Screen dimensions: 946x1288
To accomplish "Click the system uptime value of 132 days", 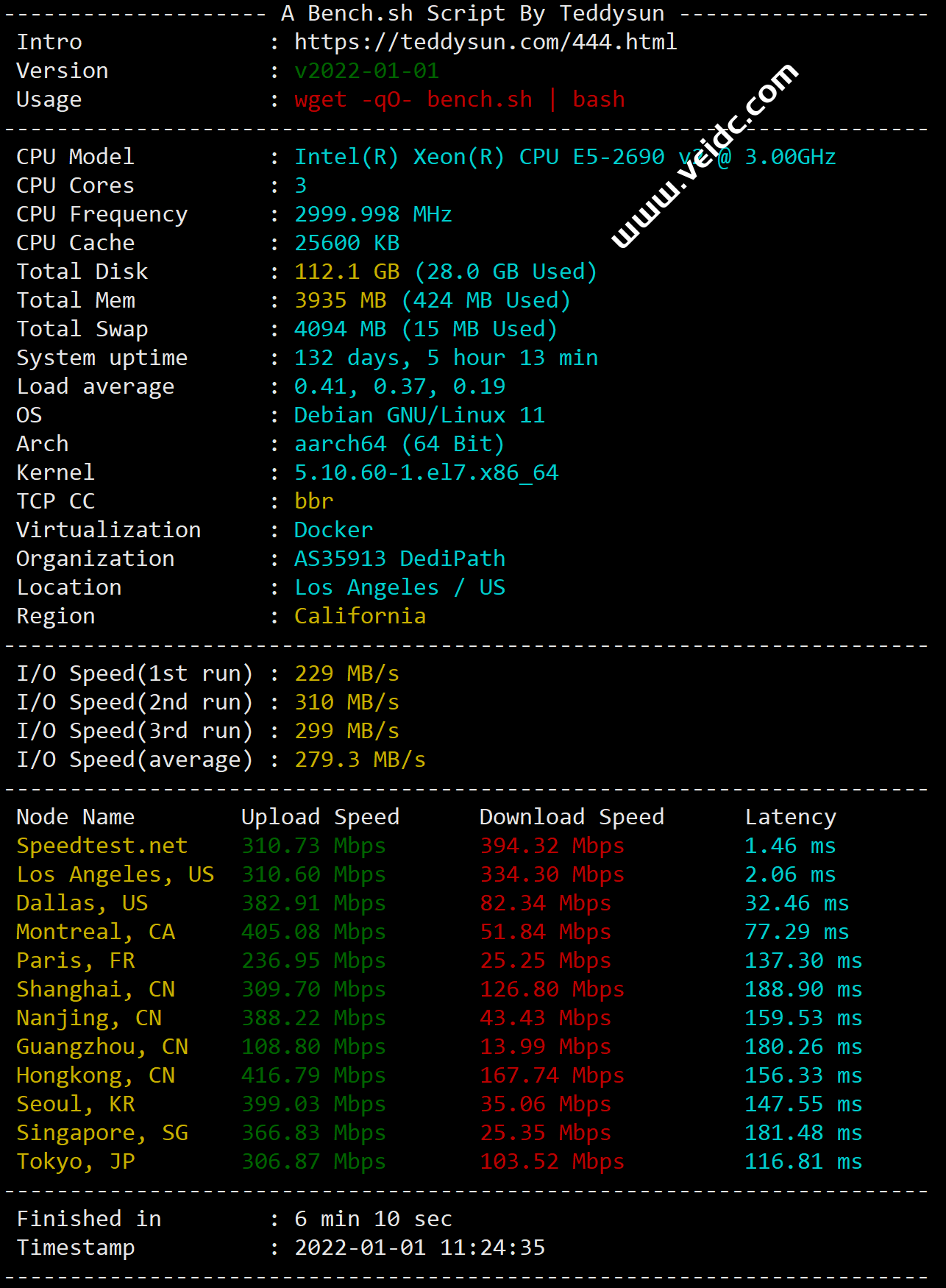I will pos(446,358).
